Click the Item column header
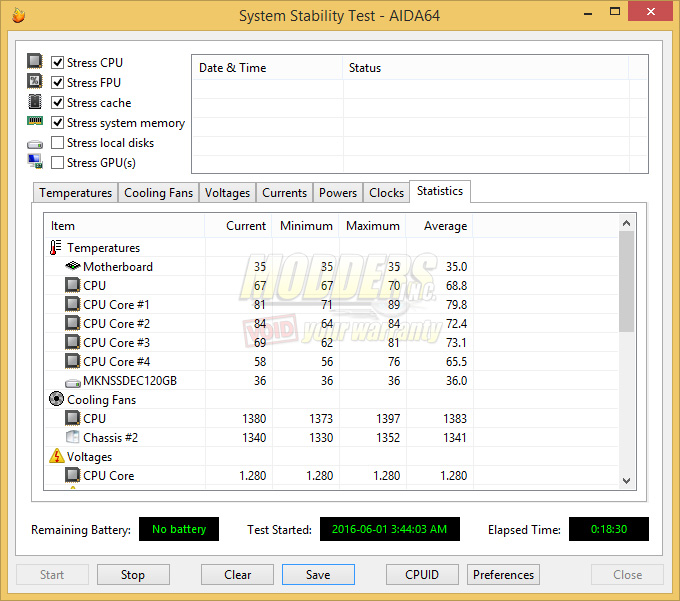This screenshot has height=601, width=680. click(x=124, y=226)
